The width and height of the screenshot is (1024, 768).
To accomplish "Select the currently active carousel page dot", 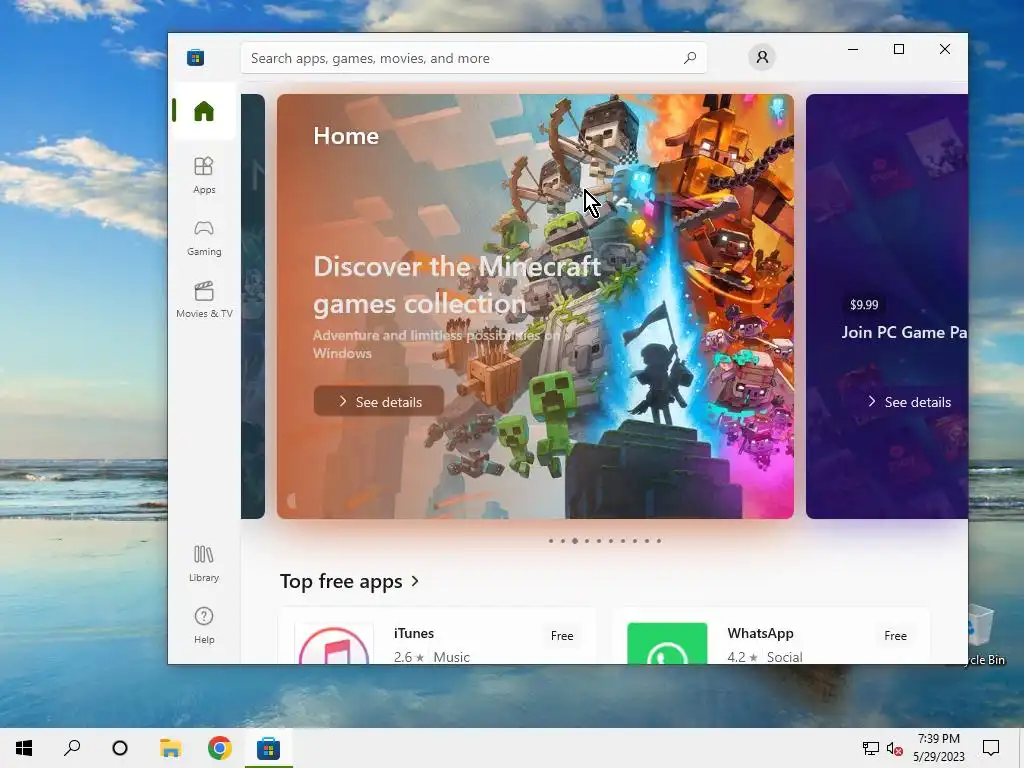I will point(575,541).
